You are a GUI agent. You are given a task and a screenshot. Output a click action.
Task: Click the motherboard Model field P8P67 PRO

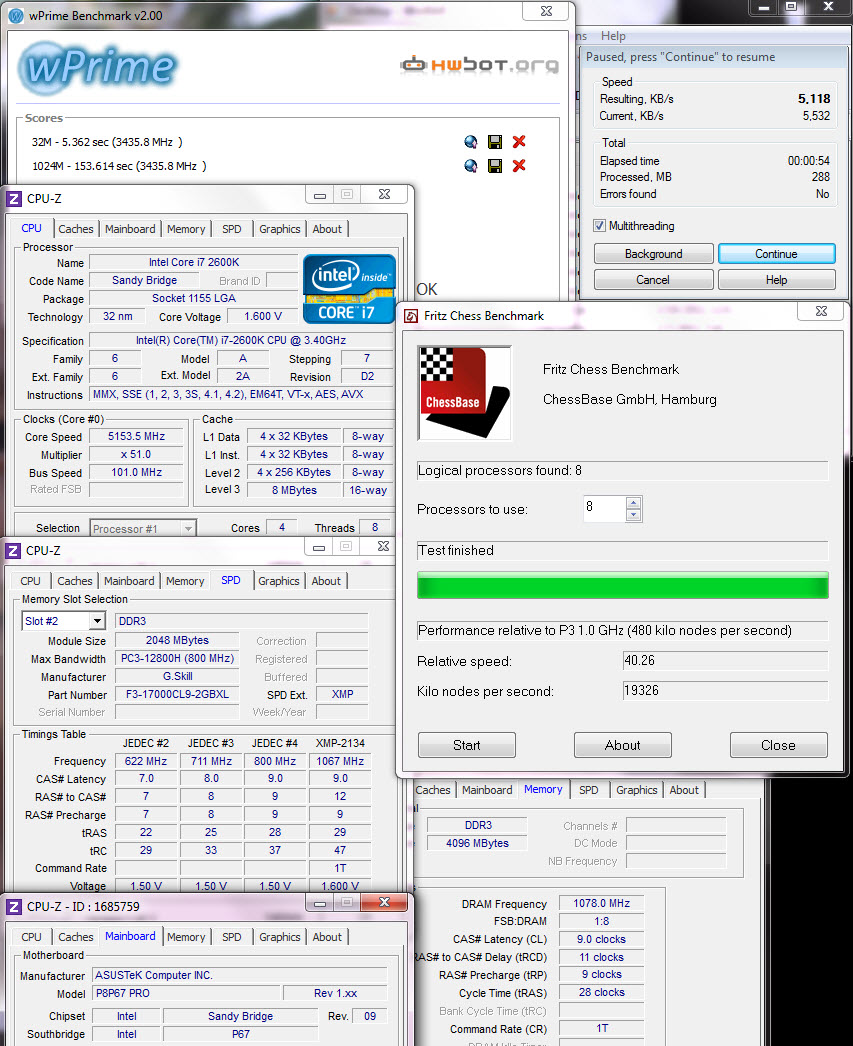click(x=186, y=993)
